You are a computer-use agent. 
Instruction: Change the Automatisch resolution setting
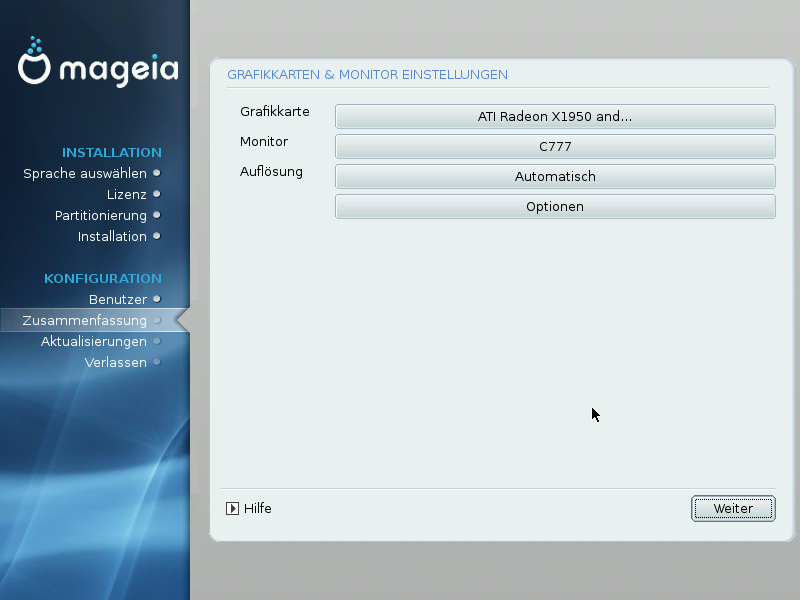tap(555, 177)
